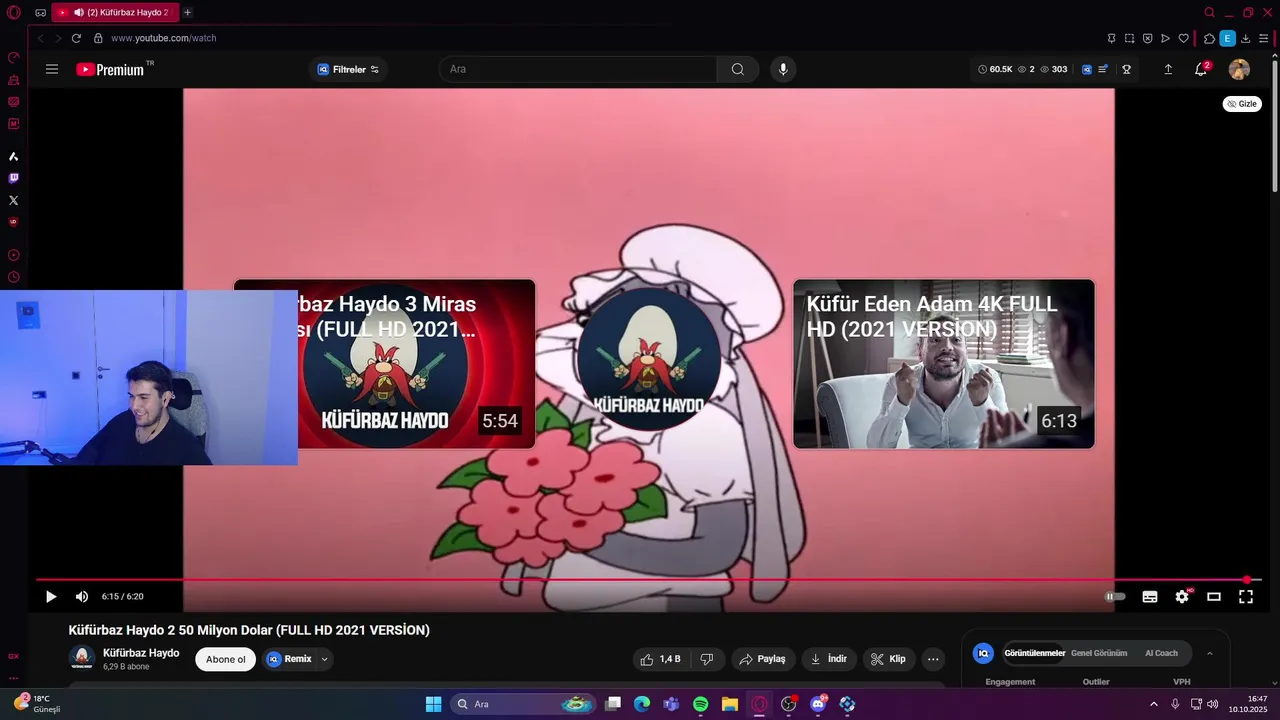Open Küfürbaz Haydo channel name link
This screenshot has width=1280, height=720.
click(141, 653)
